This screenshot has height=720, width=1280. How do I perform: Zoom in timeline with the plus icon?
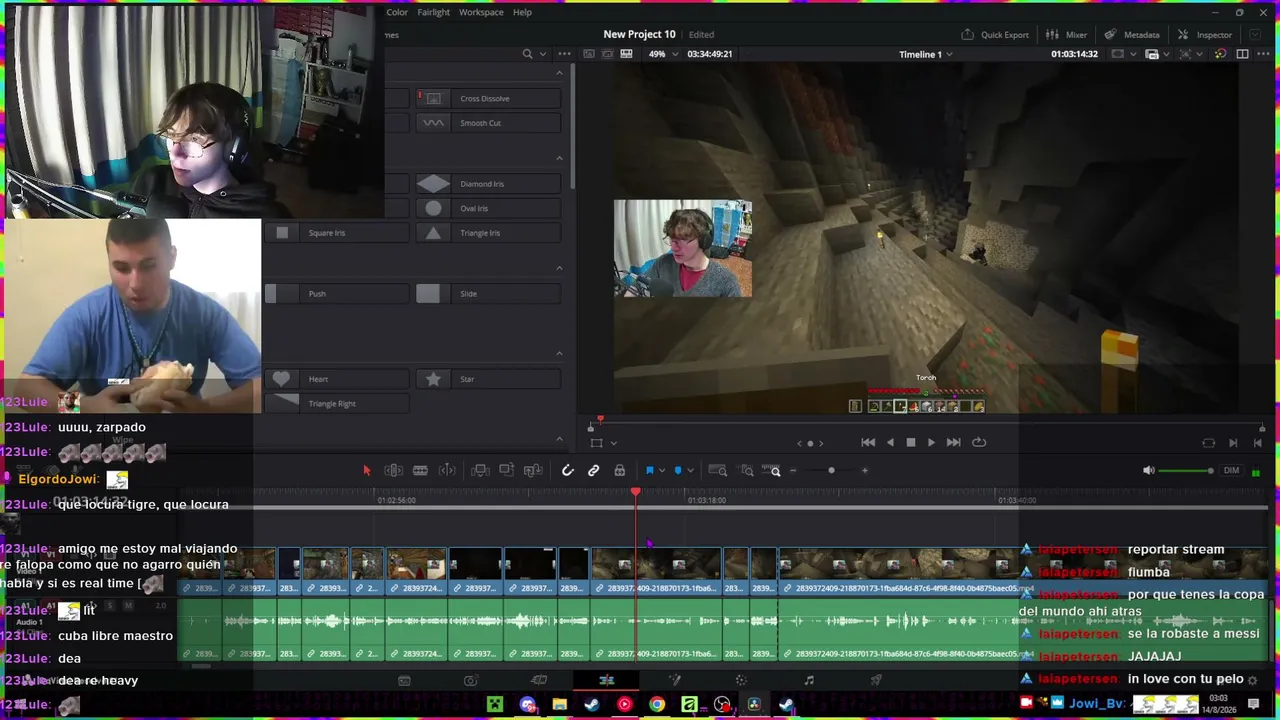point(865,471)
